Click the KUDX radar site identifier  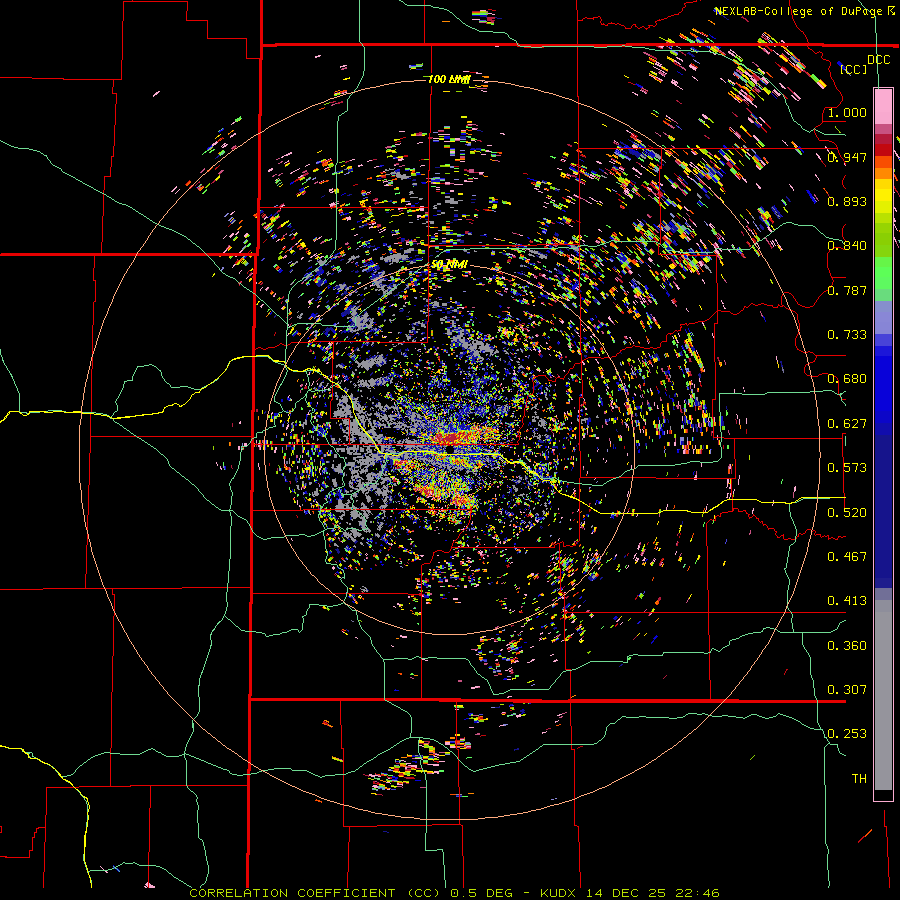coord(559,893)
